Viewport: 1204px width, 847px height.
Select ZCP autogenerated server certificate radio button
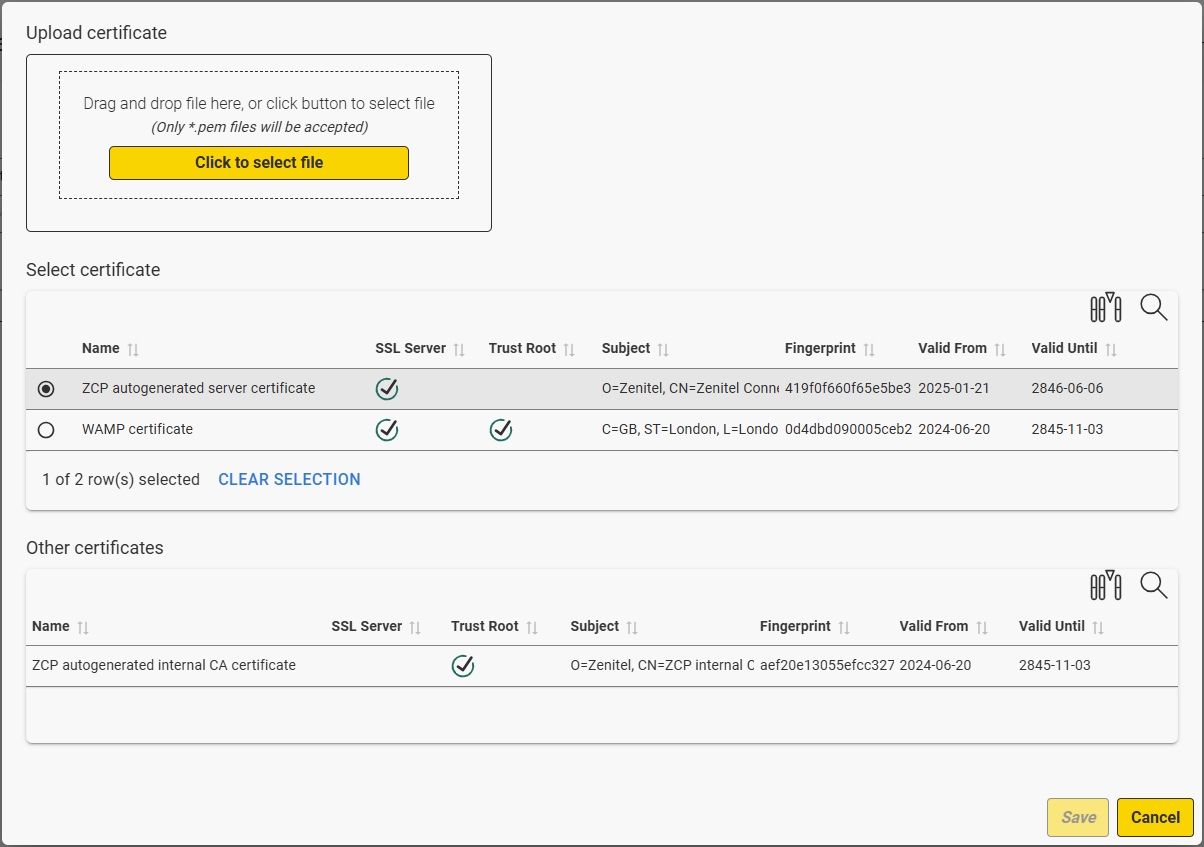[x=46, y=389]
